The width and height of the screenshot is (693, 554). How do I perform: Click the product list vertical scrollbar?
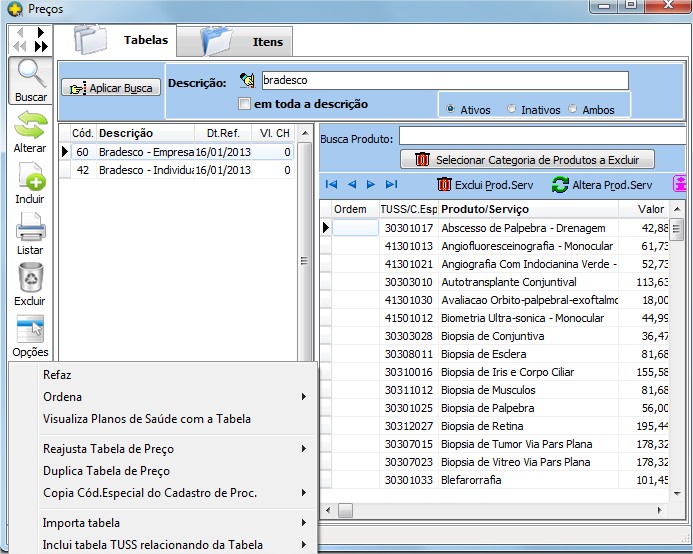[677, 350]
